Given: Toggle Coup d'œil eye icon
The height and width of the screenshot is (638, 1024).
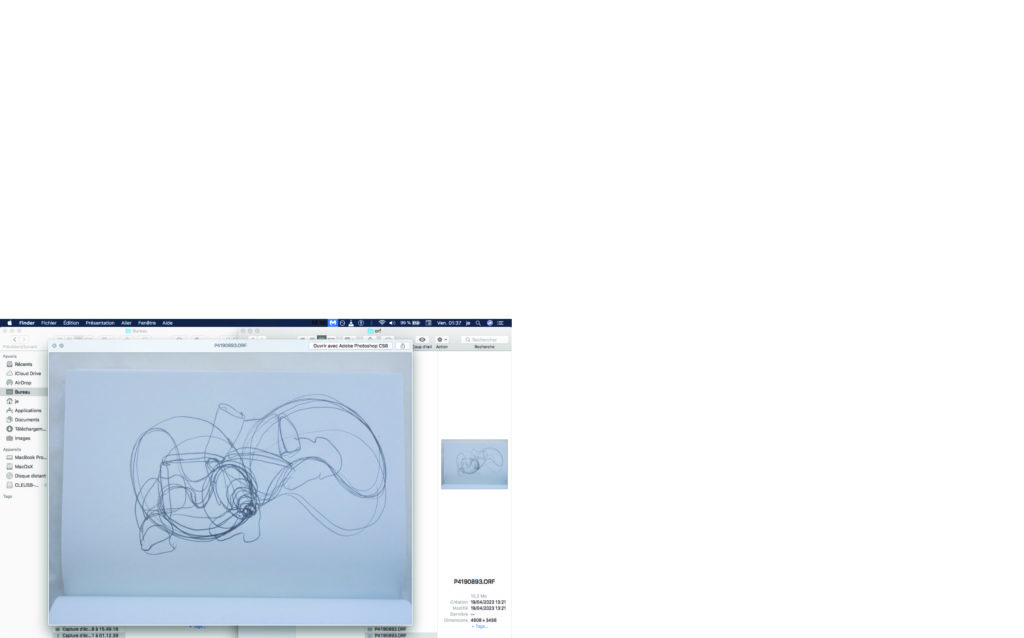Looking at the screenshot, I should point(422,339).
